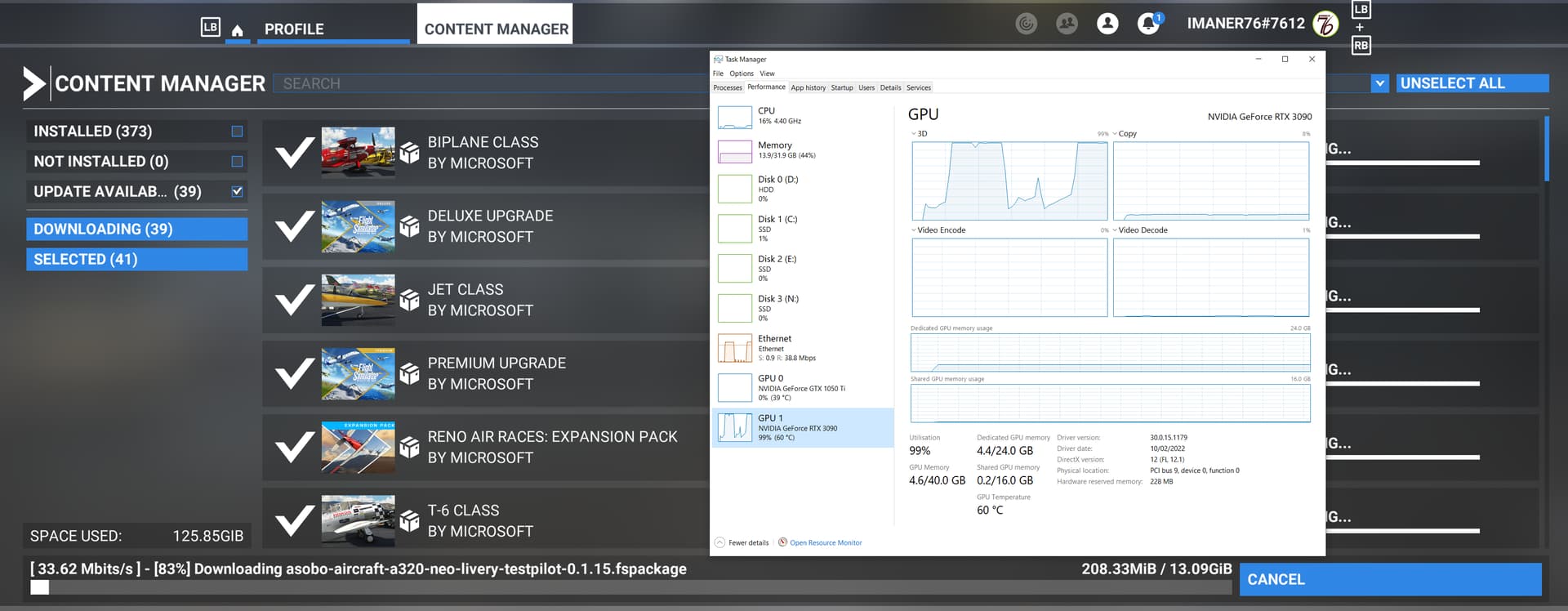Select Disk 1 (C:) in the sidebar
Screen dimensions: 1568x611
(803, 230)
